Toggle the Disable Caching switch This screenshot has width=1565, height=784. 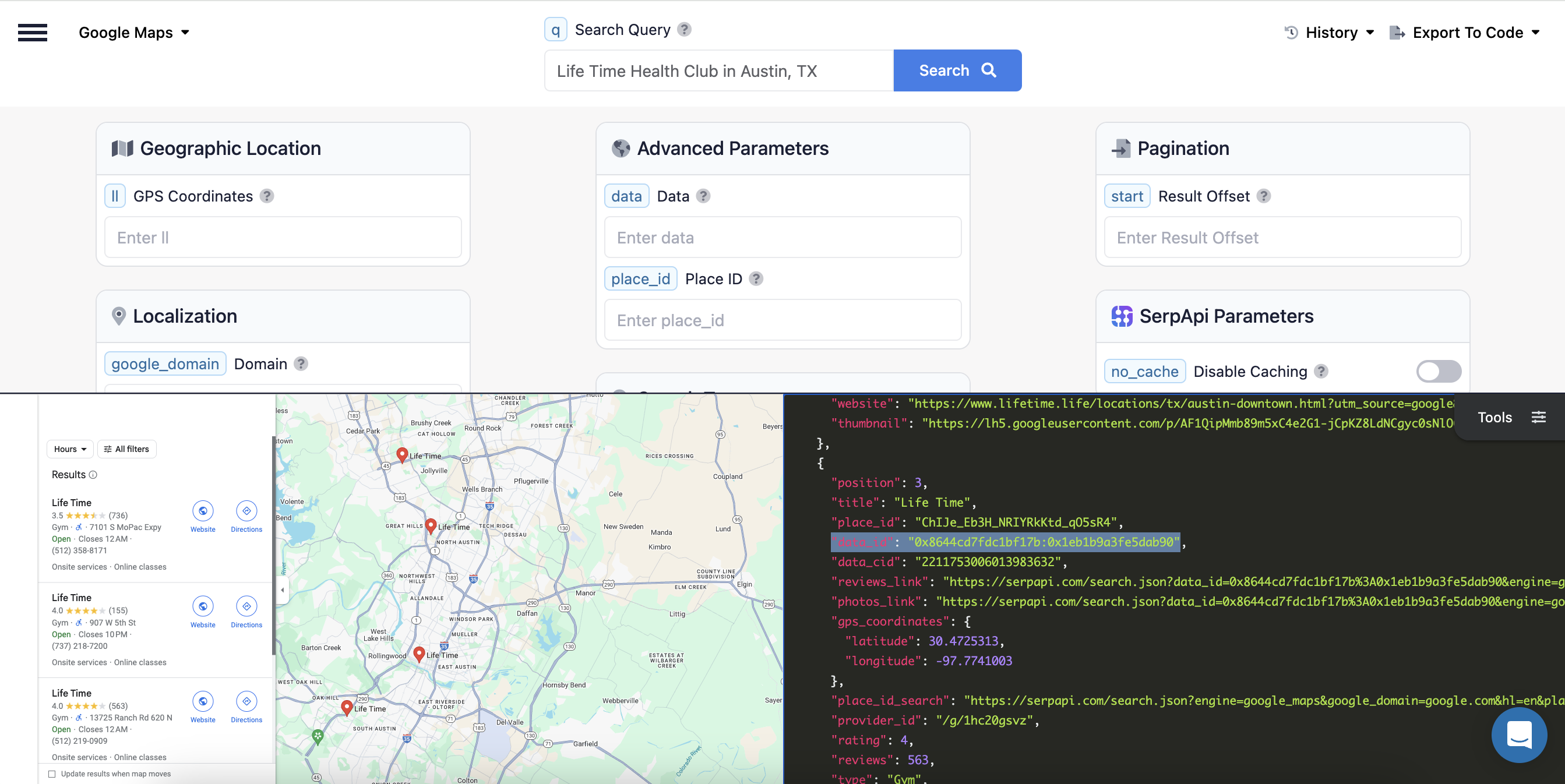click(x=1438, y=371)
